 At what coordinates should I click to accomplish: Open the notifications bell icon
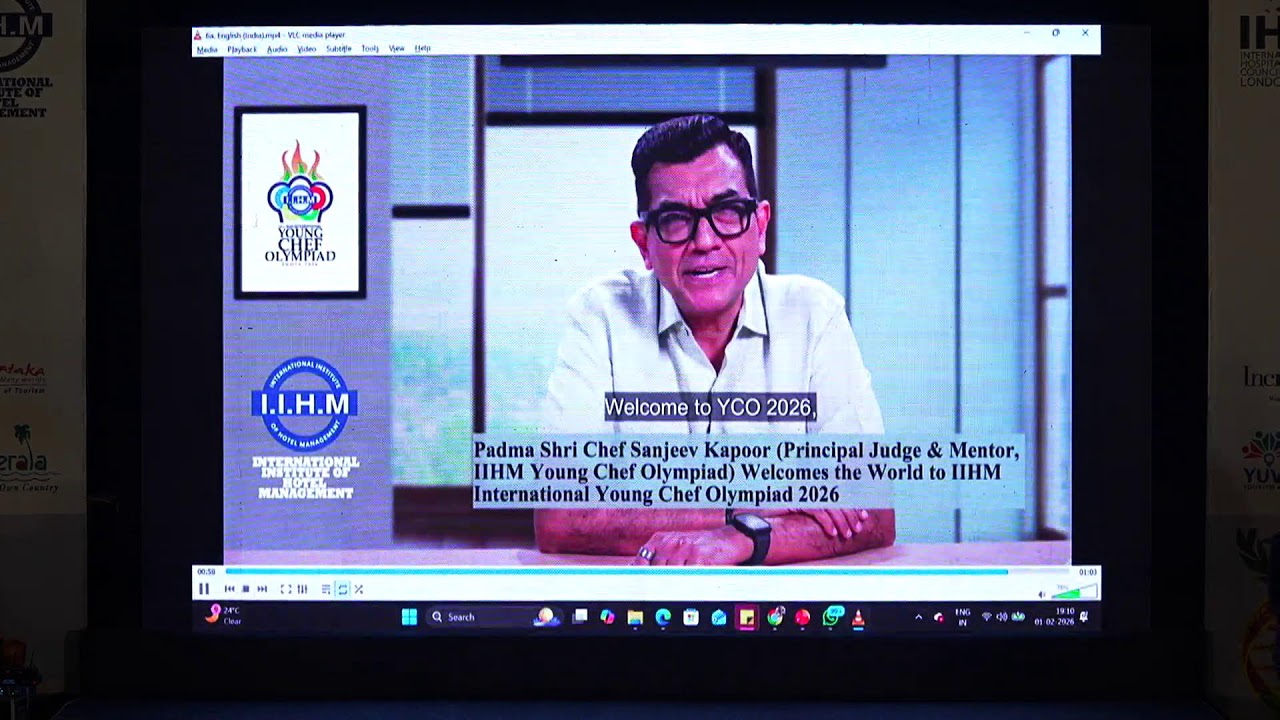point(1084,617)
